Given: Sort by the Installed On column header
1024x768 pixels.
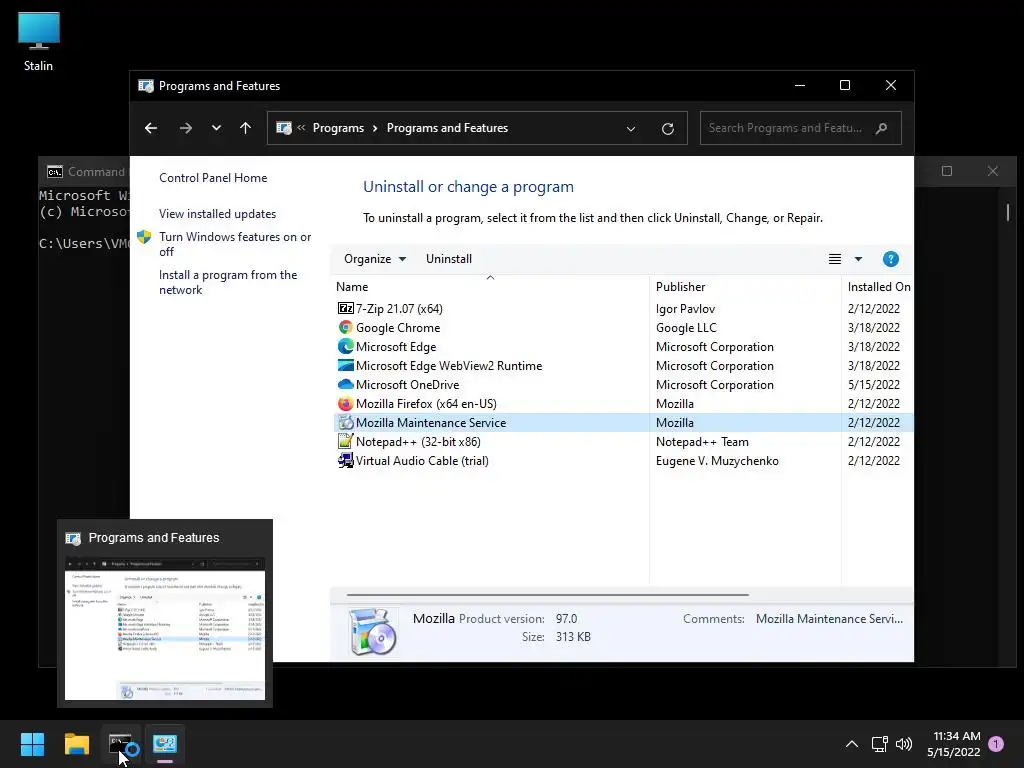Looking at the screenshot, I should click(879, 287).
